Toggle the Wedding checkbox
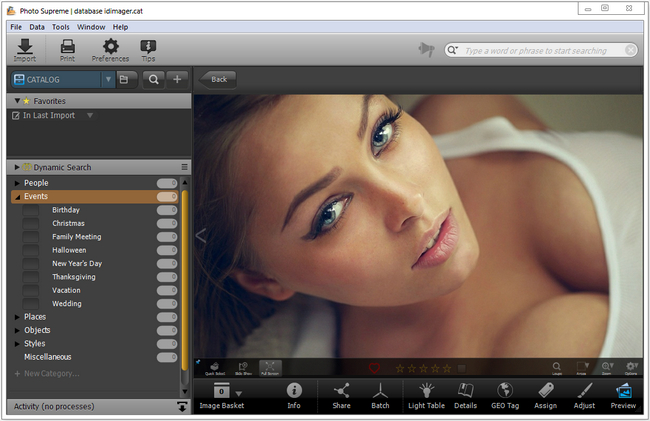650x421 pixels. (x=31, y=303)
